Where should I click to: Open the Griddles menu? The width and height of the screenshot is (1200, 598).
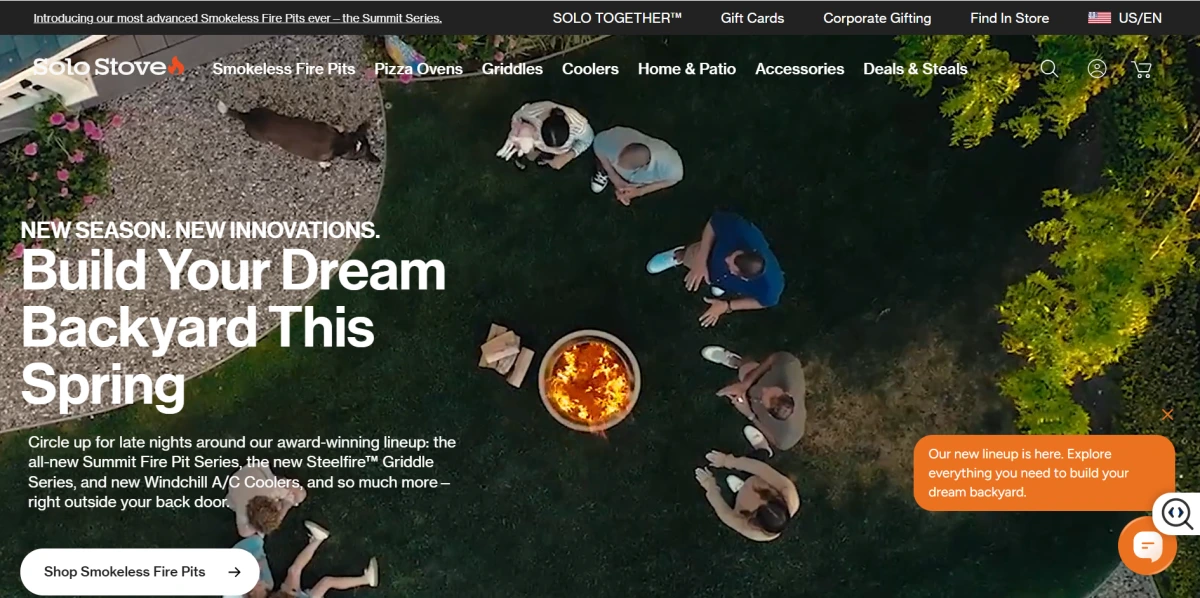pos(512,69)
